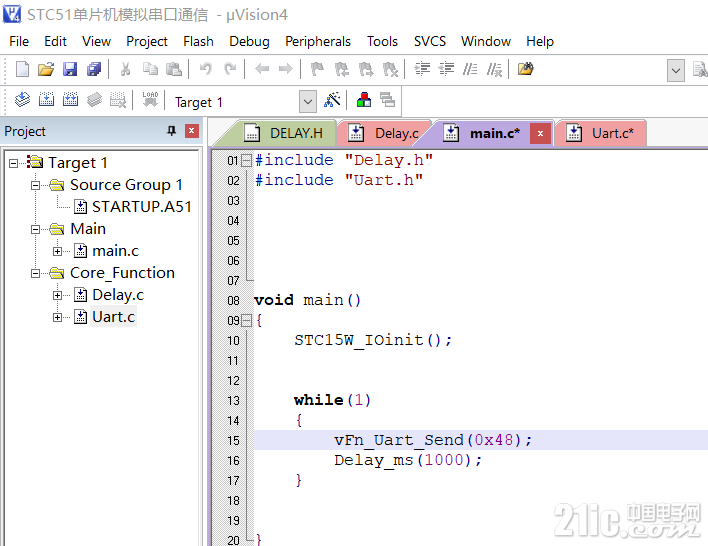Image resolution: width=708 pixels, height=546 pixels.
Task: Expand the Delay.c file node
Action: click(57, 295)
